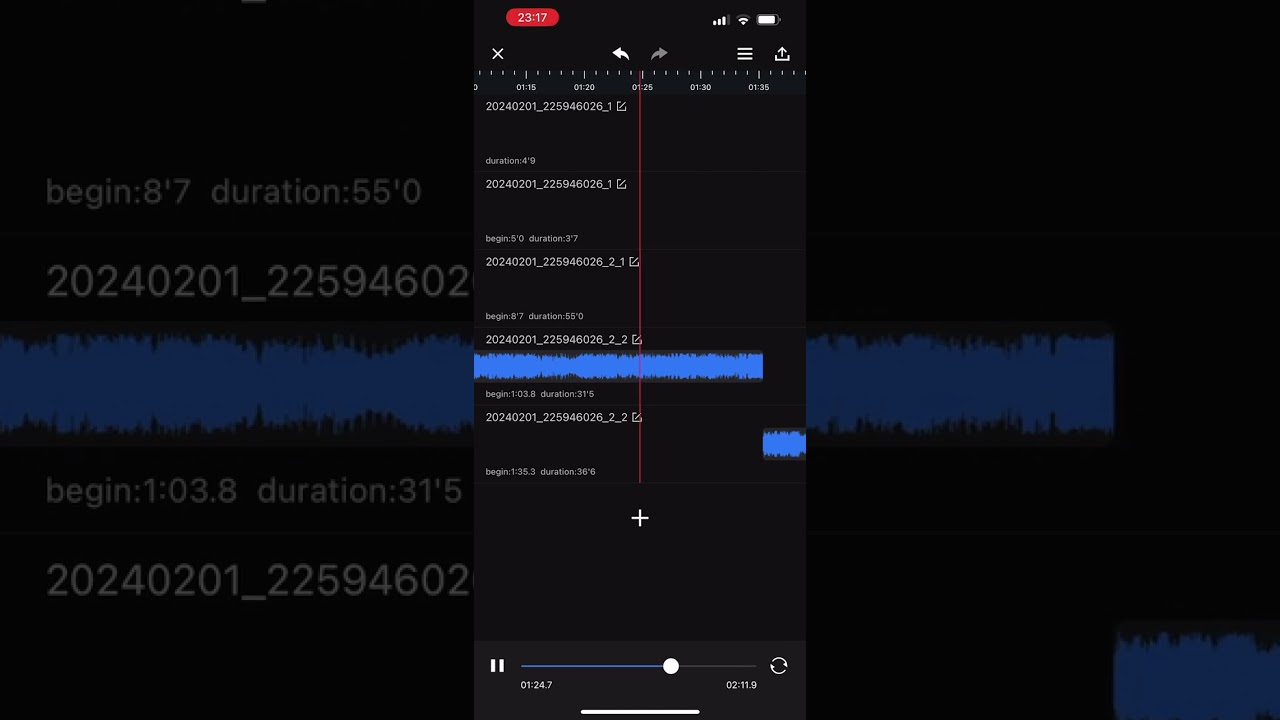Tap the red 23:17 recording indicator

(x=532, y=18)
